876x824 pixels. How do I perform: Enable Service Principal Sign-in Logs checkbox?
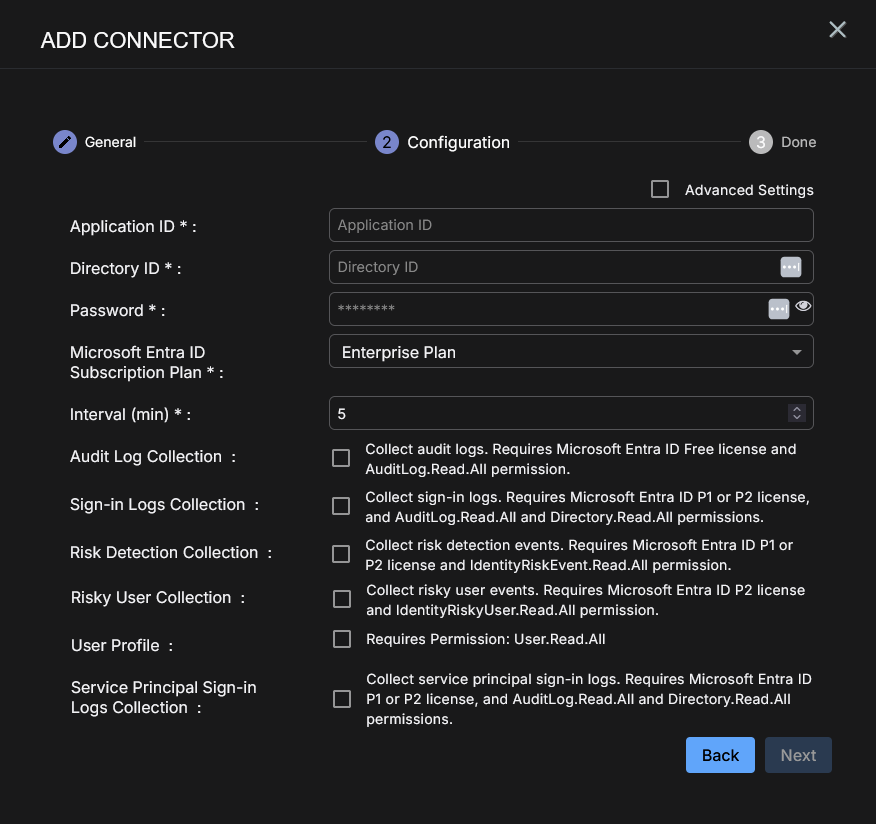[342, 699]
